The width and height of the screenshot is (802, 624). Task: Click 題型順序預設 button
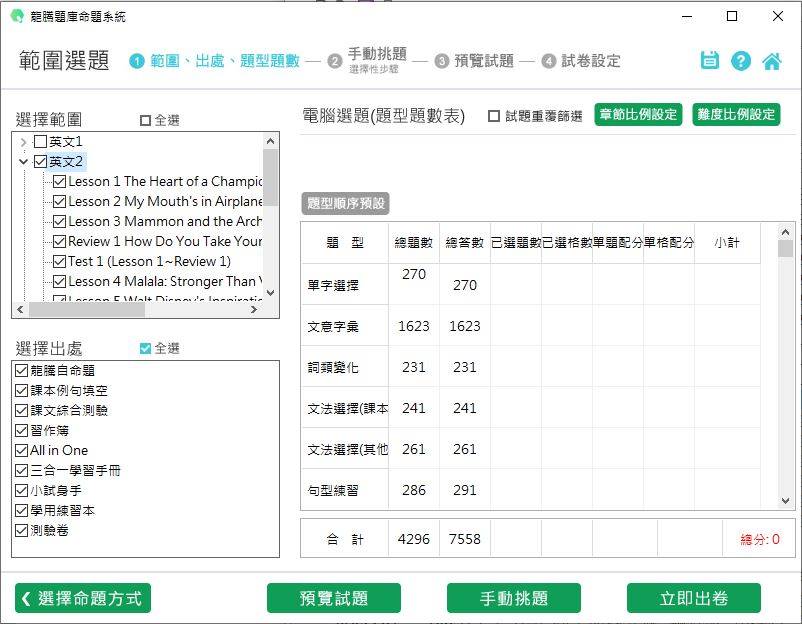[x=346, y=204]
